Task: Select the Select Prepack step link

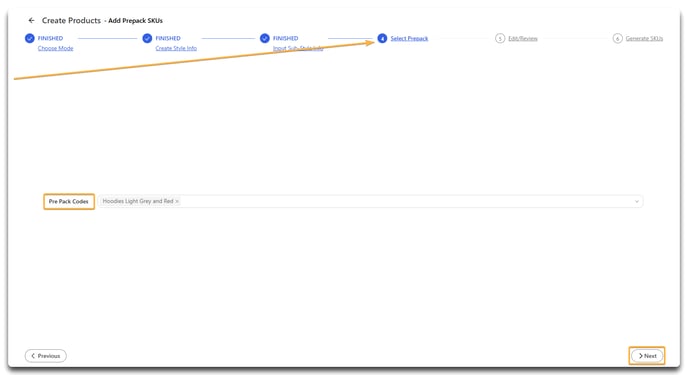Action: pos(409,39)
